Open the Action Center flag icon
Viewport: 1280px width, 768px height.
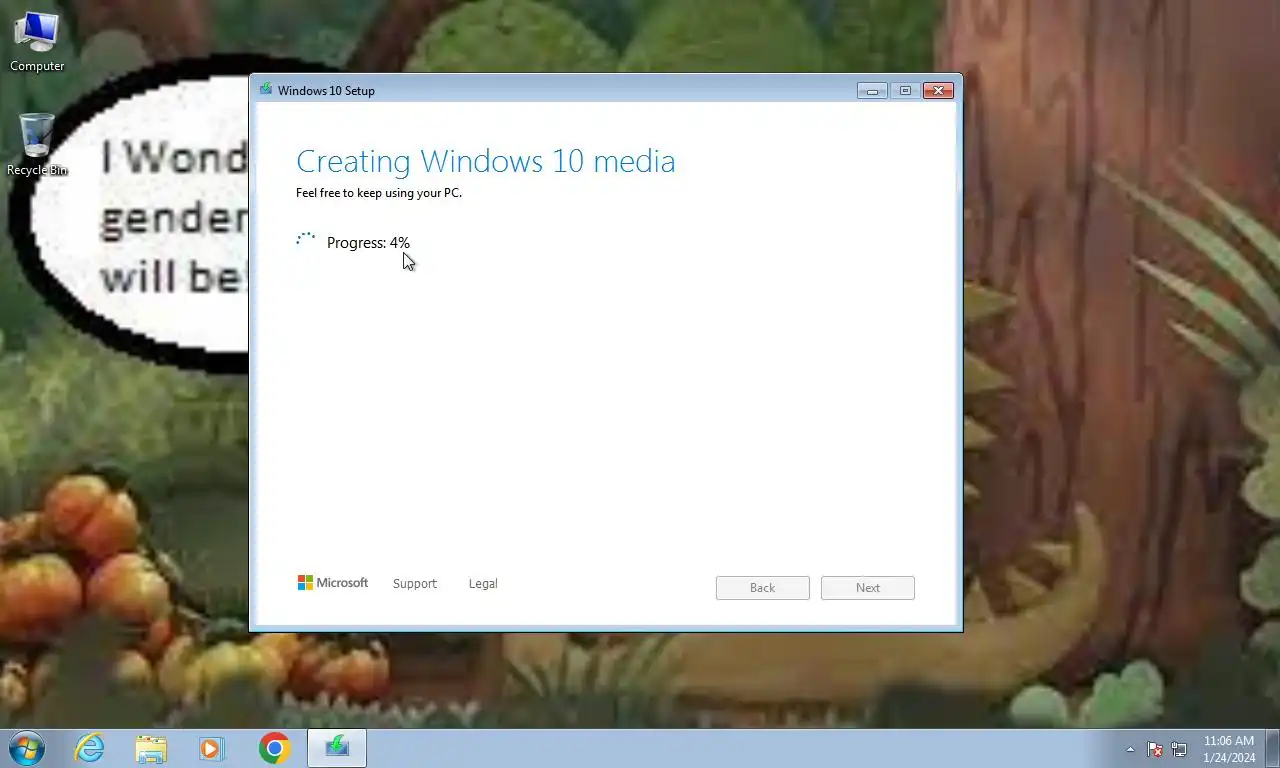pos(1154,749)
